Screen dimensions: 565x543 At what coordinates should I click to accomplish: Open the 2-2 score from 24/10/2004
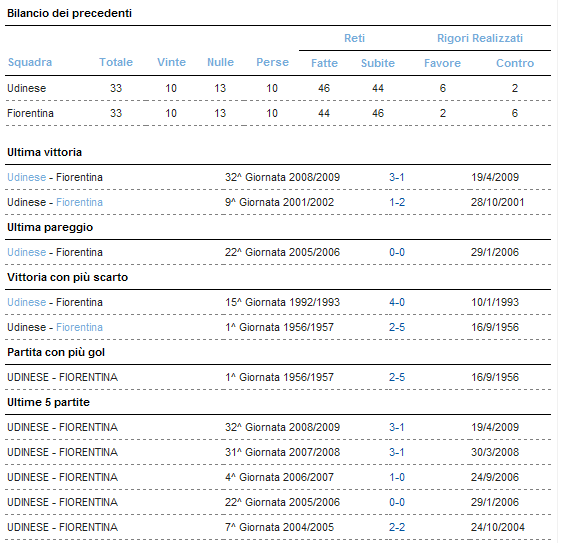click(x=397, y=527)
